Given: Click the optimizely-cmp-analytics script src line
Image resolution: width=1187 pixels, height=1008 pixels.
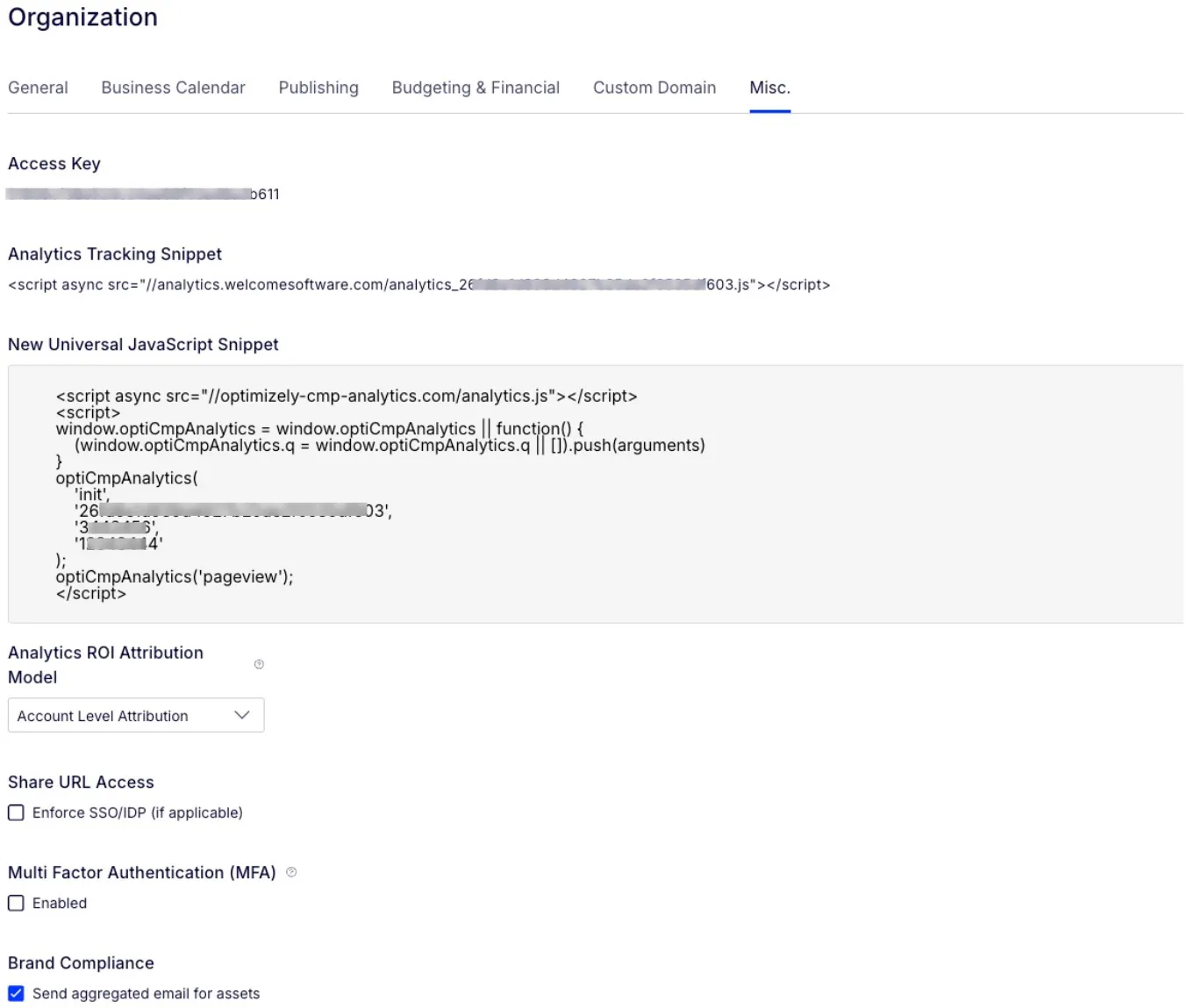Looking at the screenshot, I should (347, 396).
